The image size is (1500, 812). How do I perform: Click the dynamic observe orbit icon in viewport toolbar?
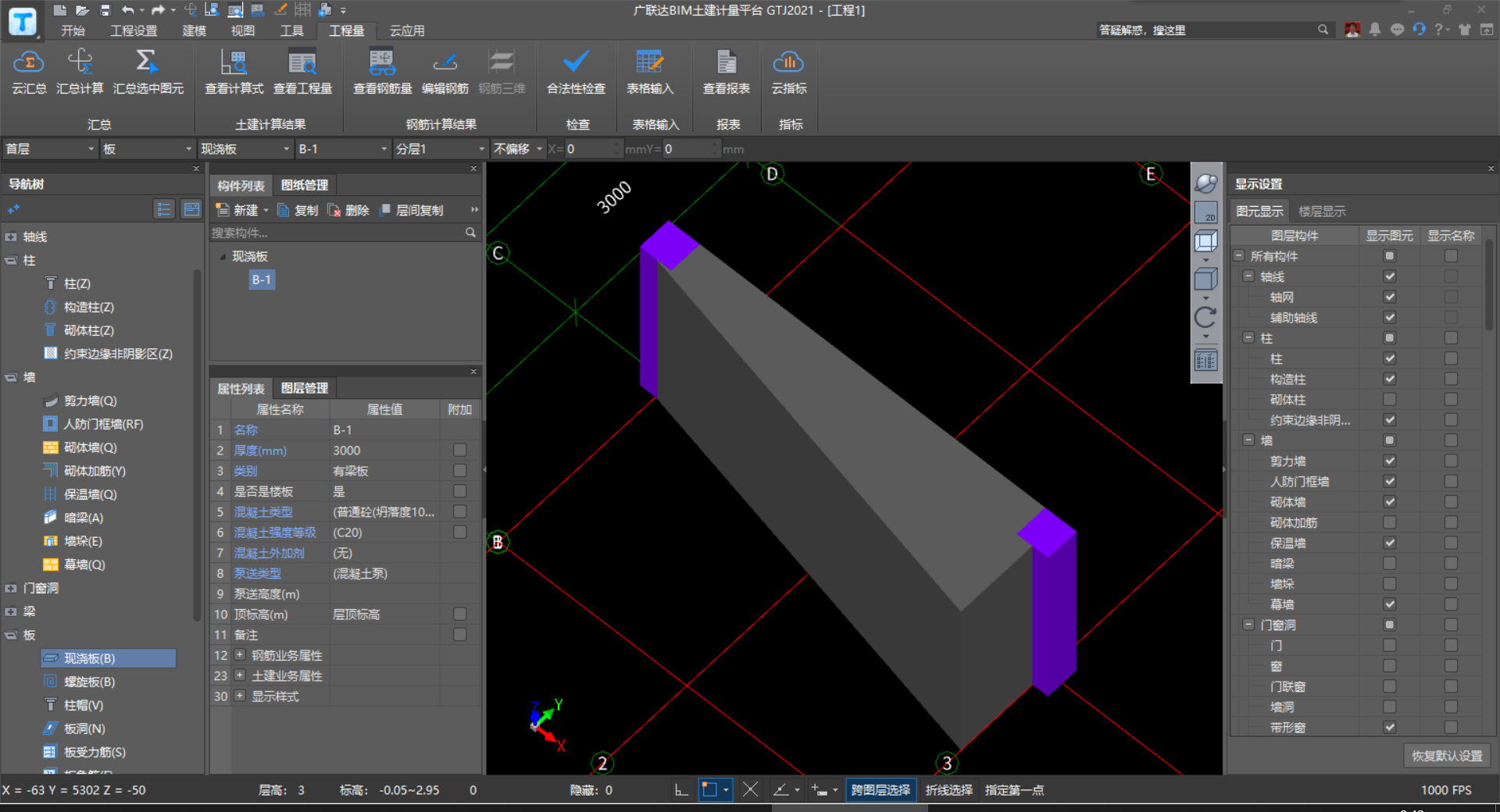click(x=1206, y=183)
